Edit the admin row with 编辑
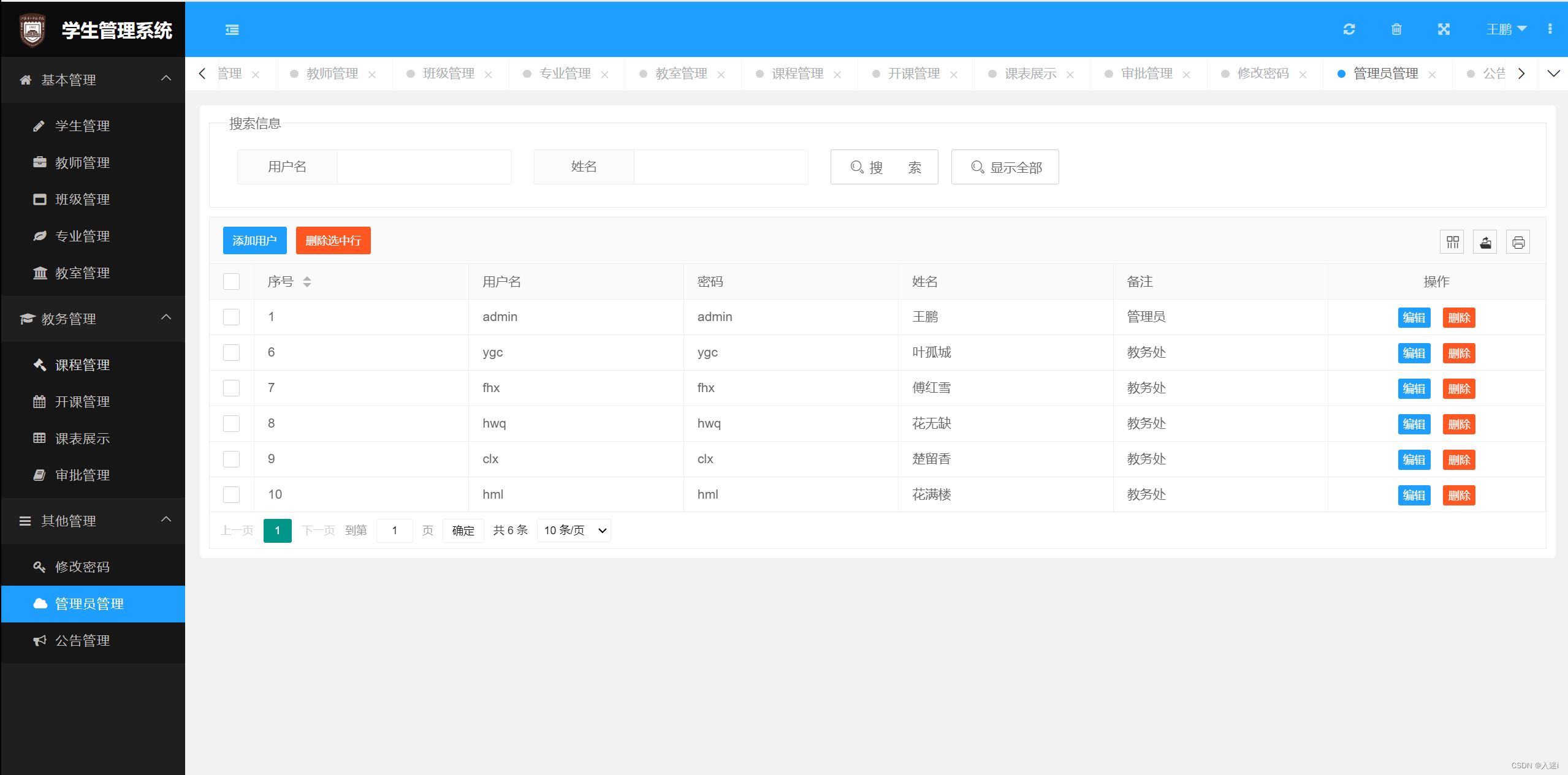This screenshot has height=775, width=1568. click(x=1414, y=318)
